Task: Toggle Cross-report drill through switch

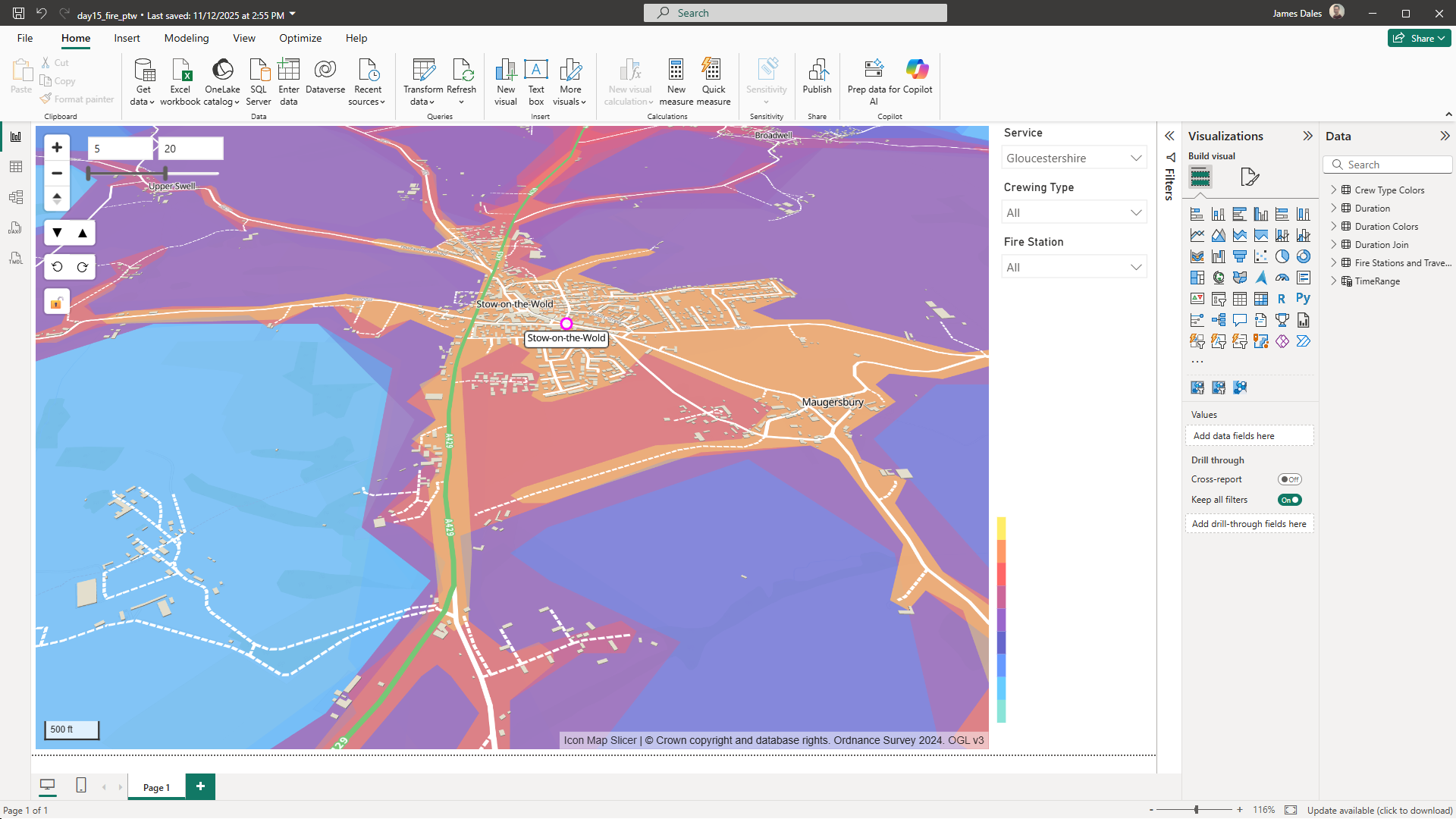Action: [x=1289, y=479]
